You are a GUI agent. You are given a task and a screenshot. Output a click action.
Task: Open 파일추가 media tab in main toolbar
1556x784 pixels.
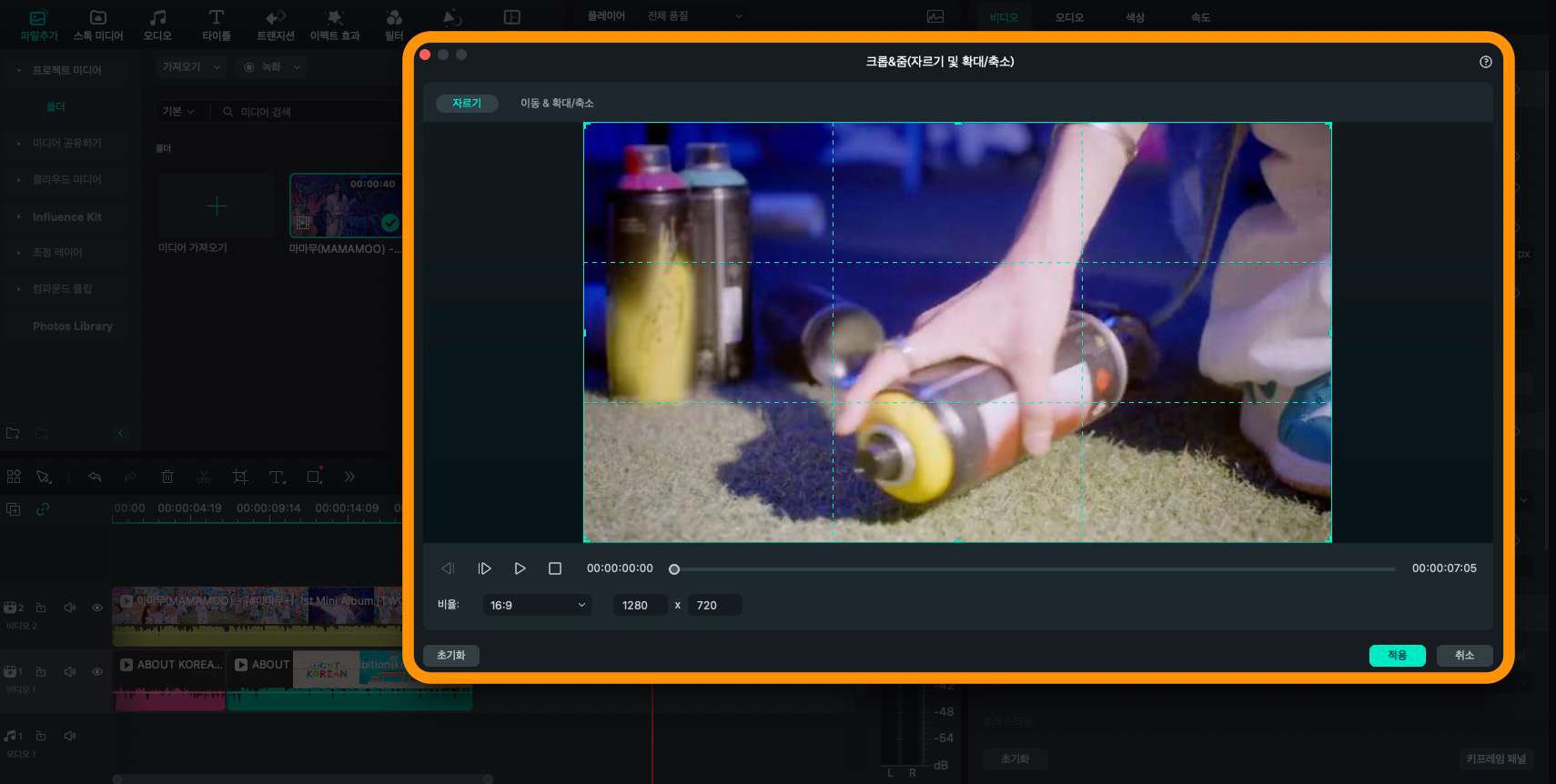(38, 25)
